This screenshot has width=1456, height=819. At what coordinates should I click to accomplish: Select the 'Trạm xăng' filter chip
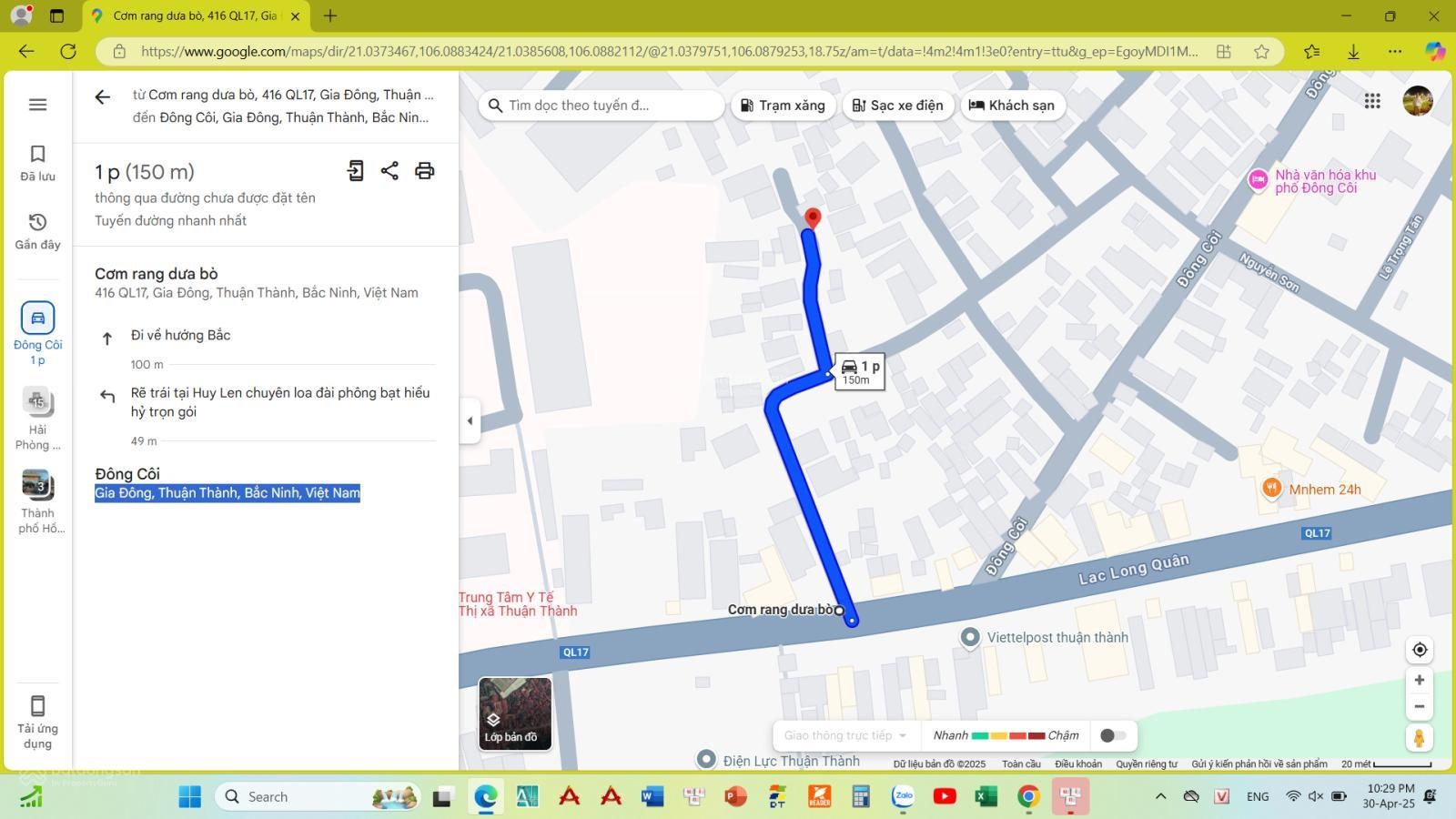coord(783,106)
